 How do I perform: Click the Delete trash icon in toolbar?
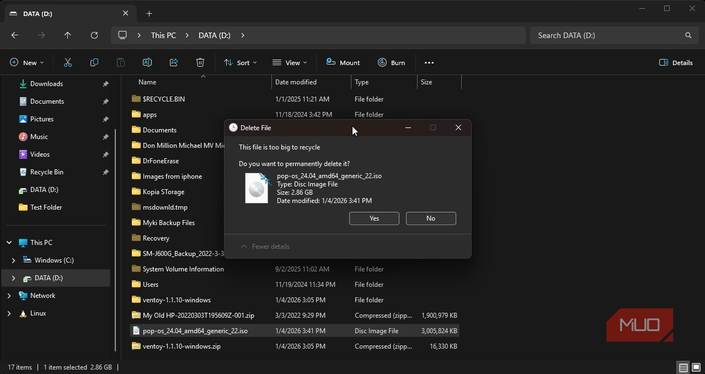(200, 62)
